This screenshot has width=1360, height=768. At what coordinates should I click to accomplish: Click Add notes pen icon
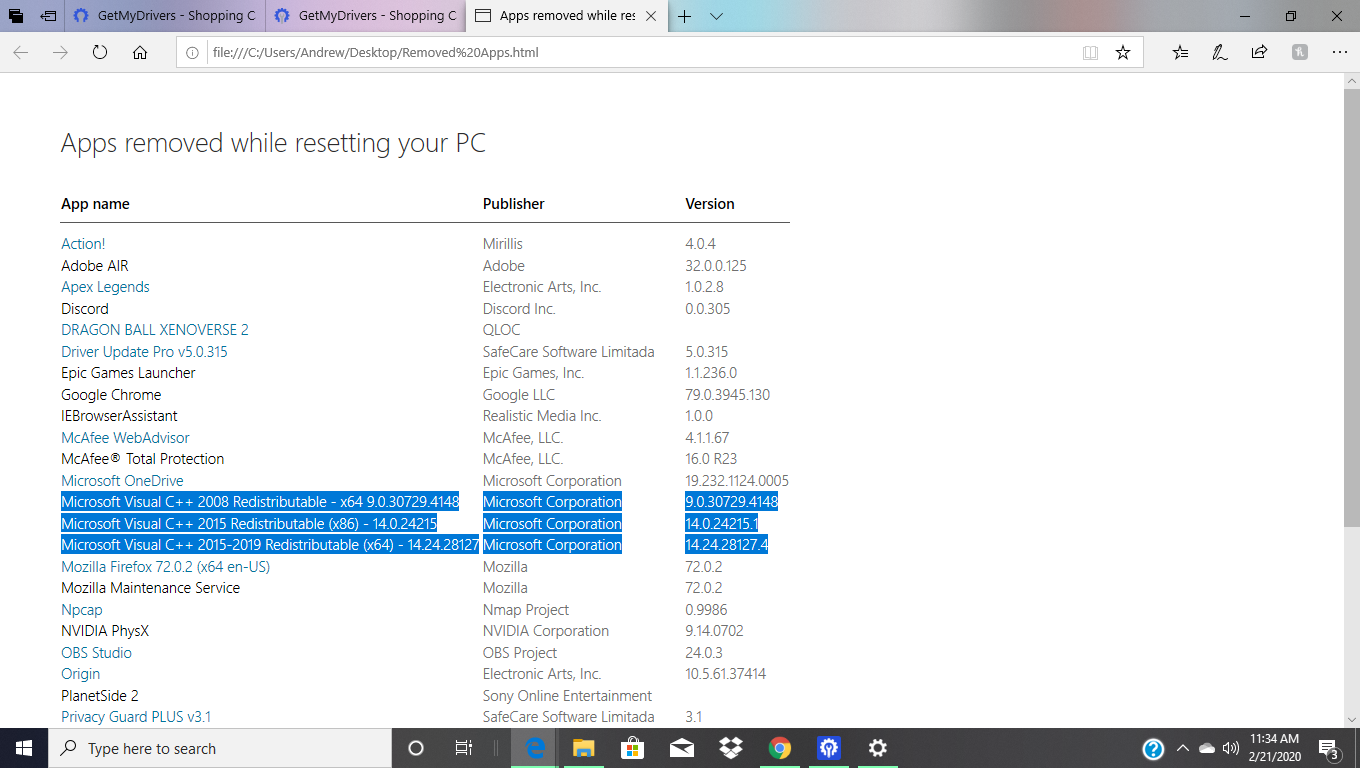[x=1220, y=52]
